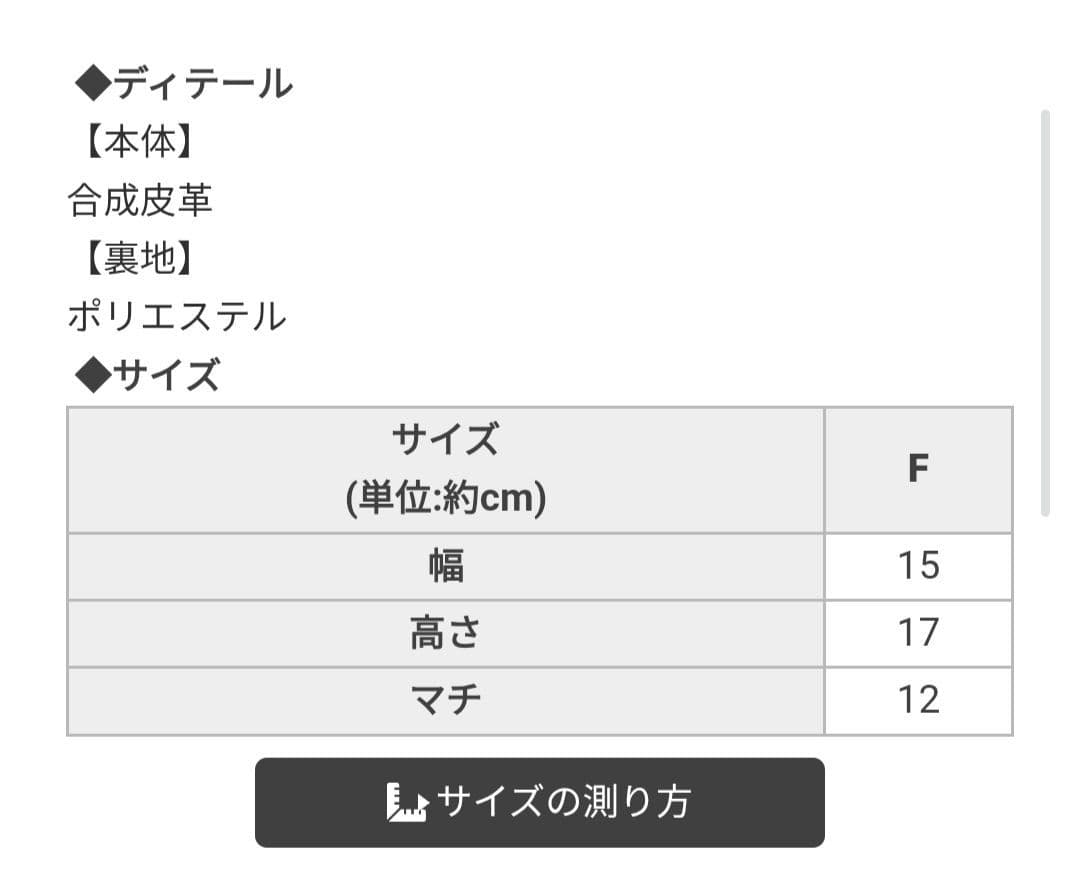Click the 幅 row label

[x=444, y=565]
